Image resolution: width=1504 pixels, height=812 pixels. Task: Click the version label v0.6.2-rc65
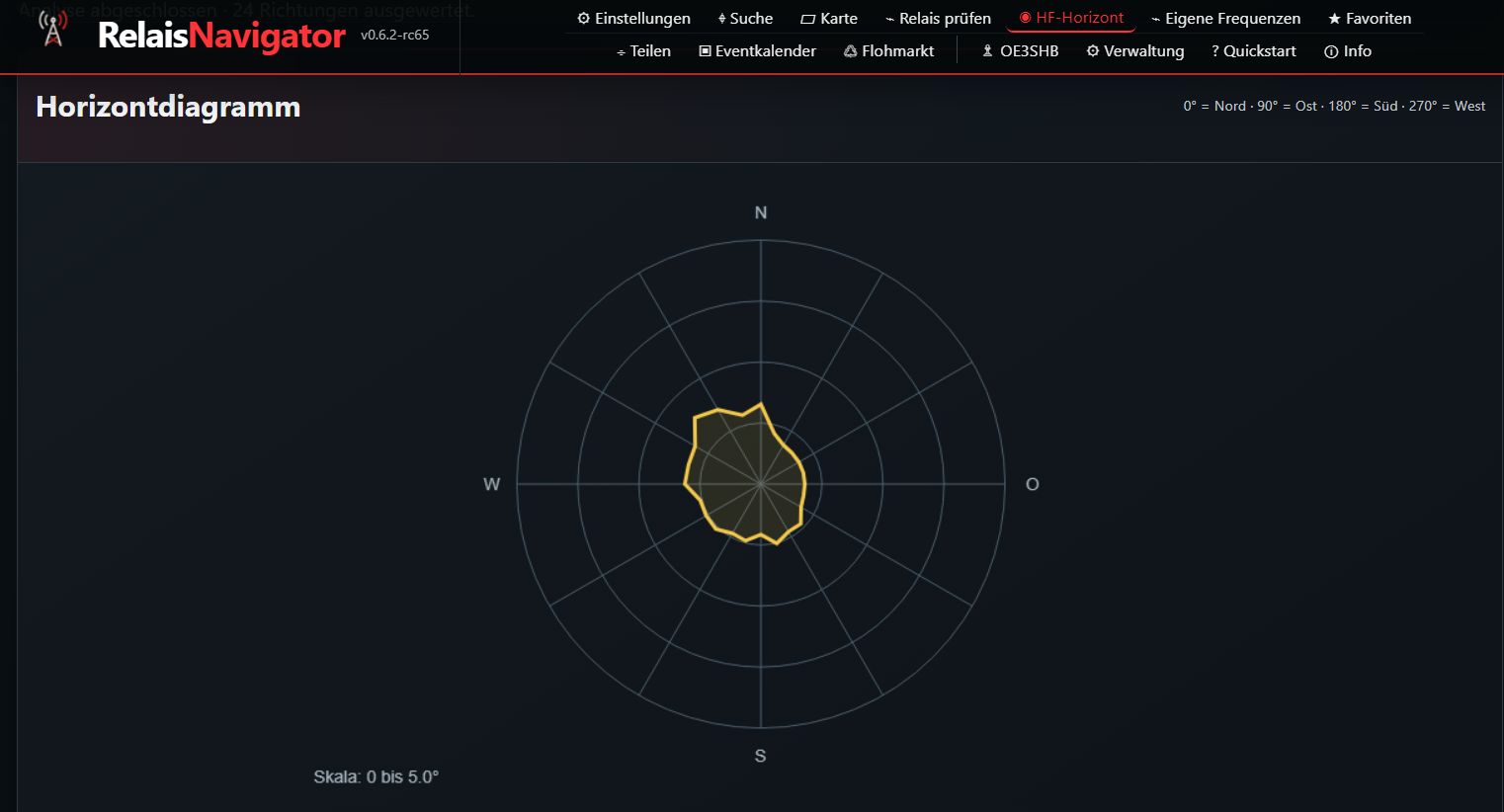[x=395, y=35]
